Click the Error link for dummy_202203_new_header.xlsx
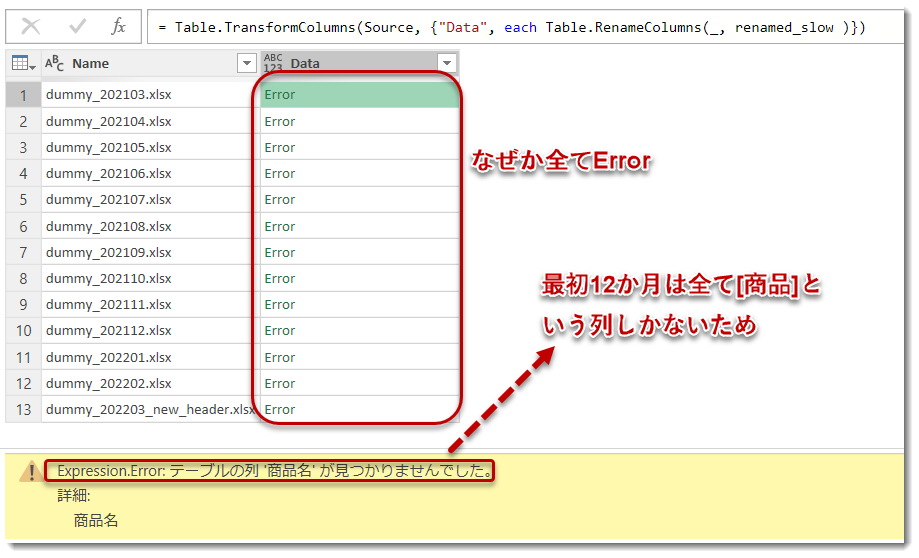The width and height of the screenshot is (919, 558). 280,409
